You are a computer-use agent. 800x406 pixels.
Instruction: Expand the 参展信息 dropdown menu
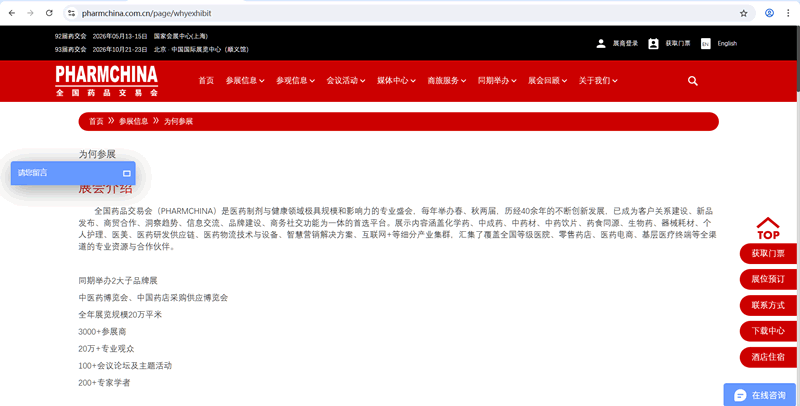pyautogui.click(x=244, y=81)
